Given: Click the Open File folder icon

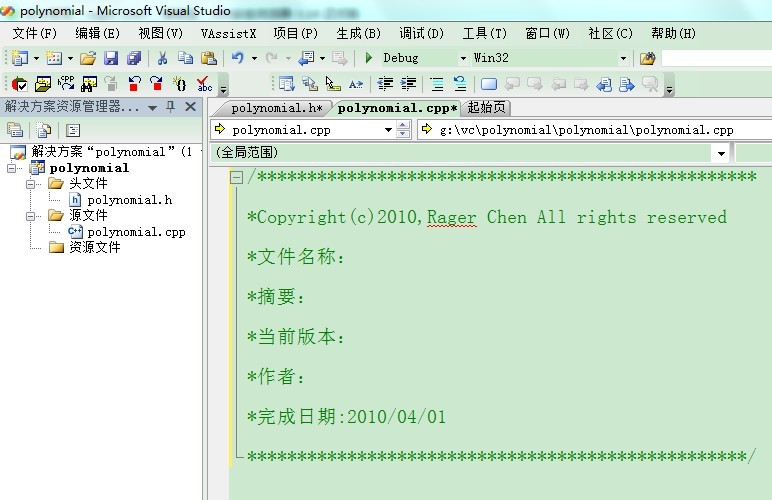Looking at the screenshot, I should [88, 58].
